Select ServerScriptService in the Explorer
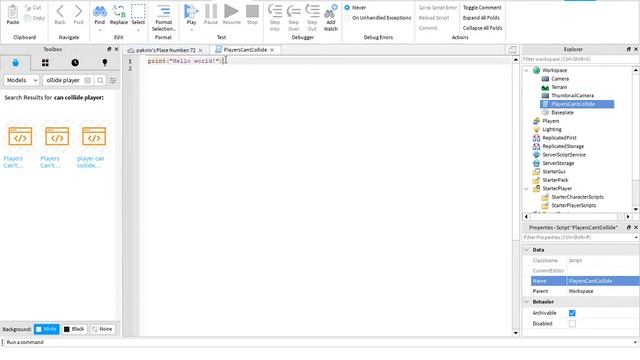Screen dimensions: 640x360 (x=564, y=155)
